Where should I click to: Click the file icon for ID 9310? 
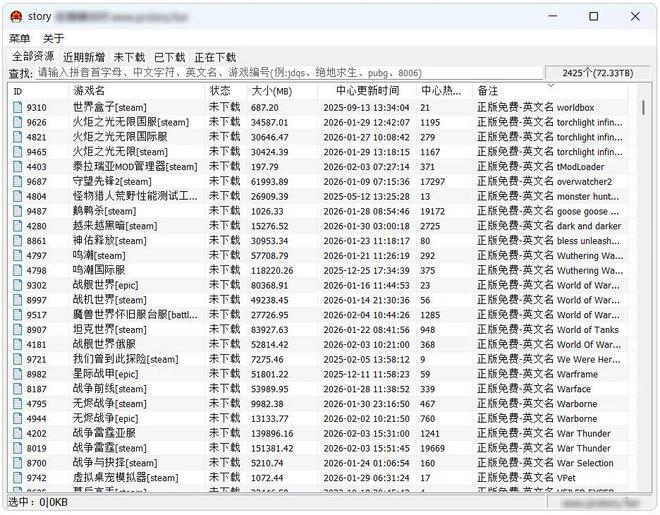[17, 107]
